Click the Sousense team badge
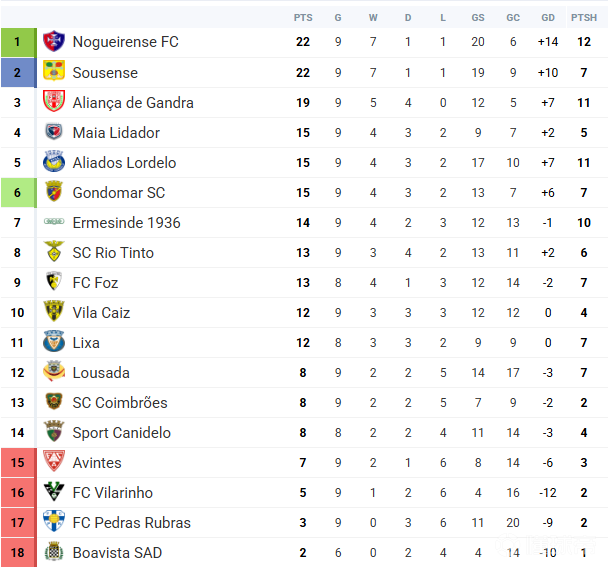The width and height of the screenshot is (608, 567). click(54, 72)
